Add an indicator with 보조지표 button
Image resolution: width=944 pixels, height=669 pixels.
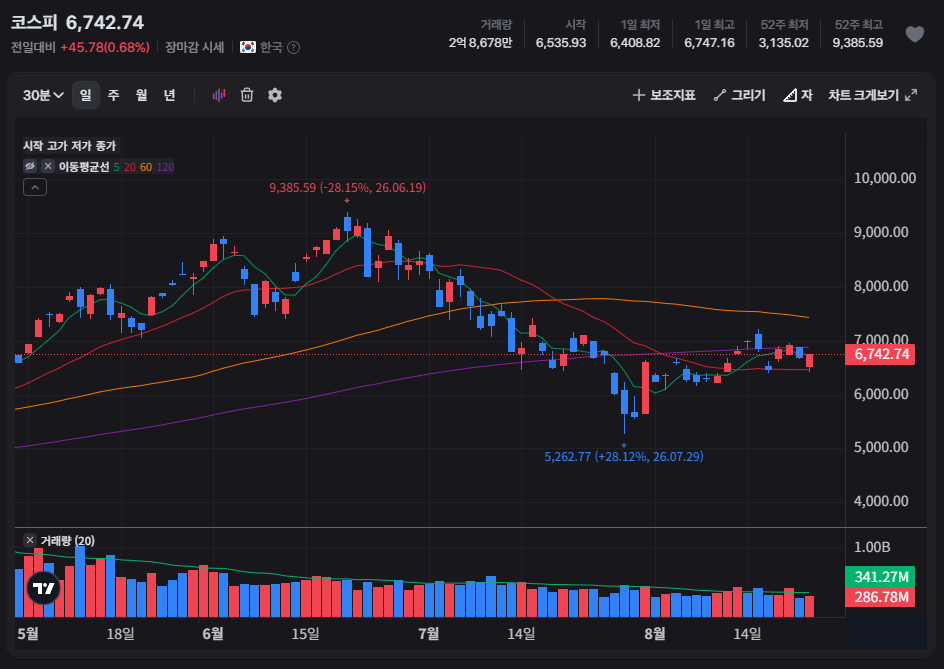tap(664, 95)
